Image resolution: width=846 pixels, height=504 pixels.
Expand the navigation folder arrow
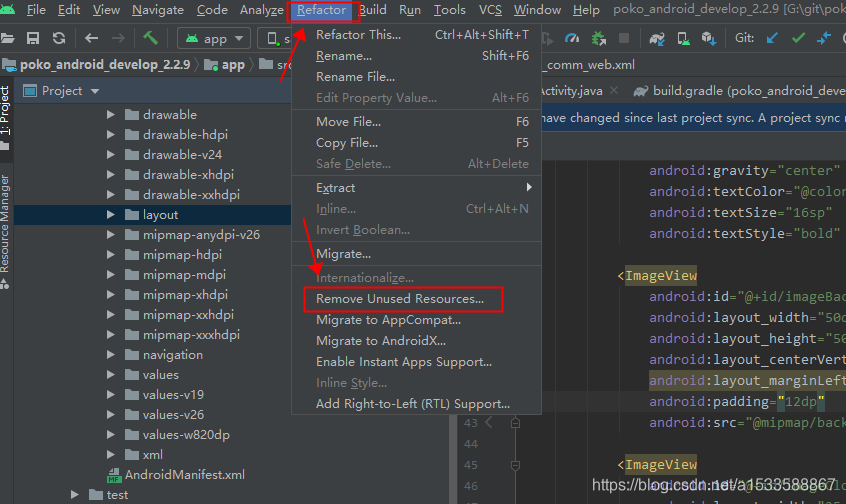coord(111,355)
